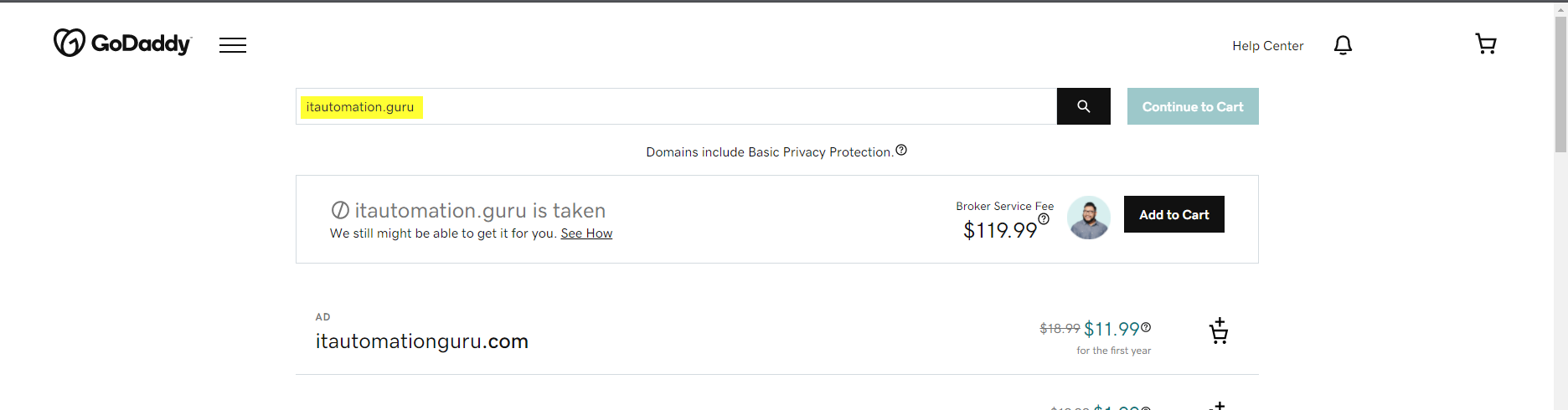Select the itautomationguru.com domain result
The height and width of the screenshot is (410, 1568).
[422, 341]
